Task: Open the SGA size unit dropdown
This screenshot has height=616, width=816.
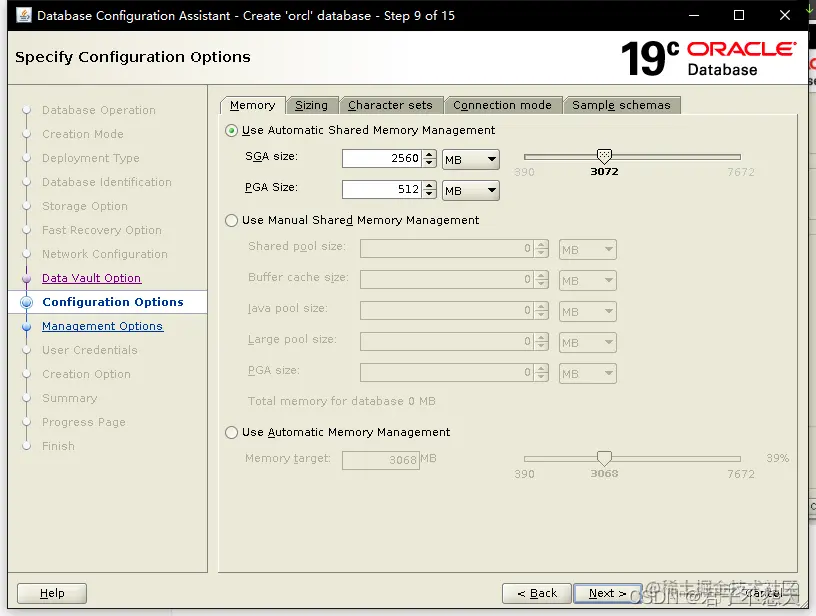Action: click(470, 160)
